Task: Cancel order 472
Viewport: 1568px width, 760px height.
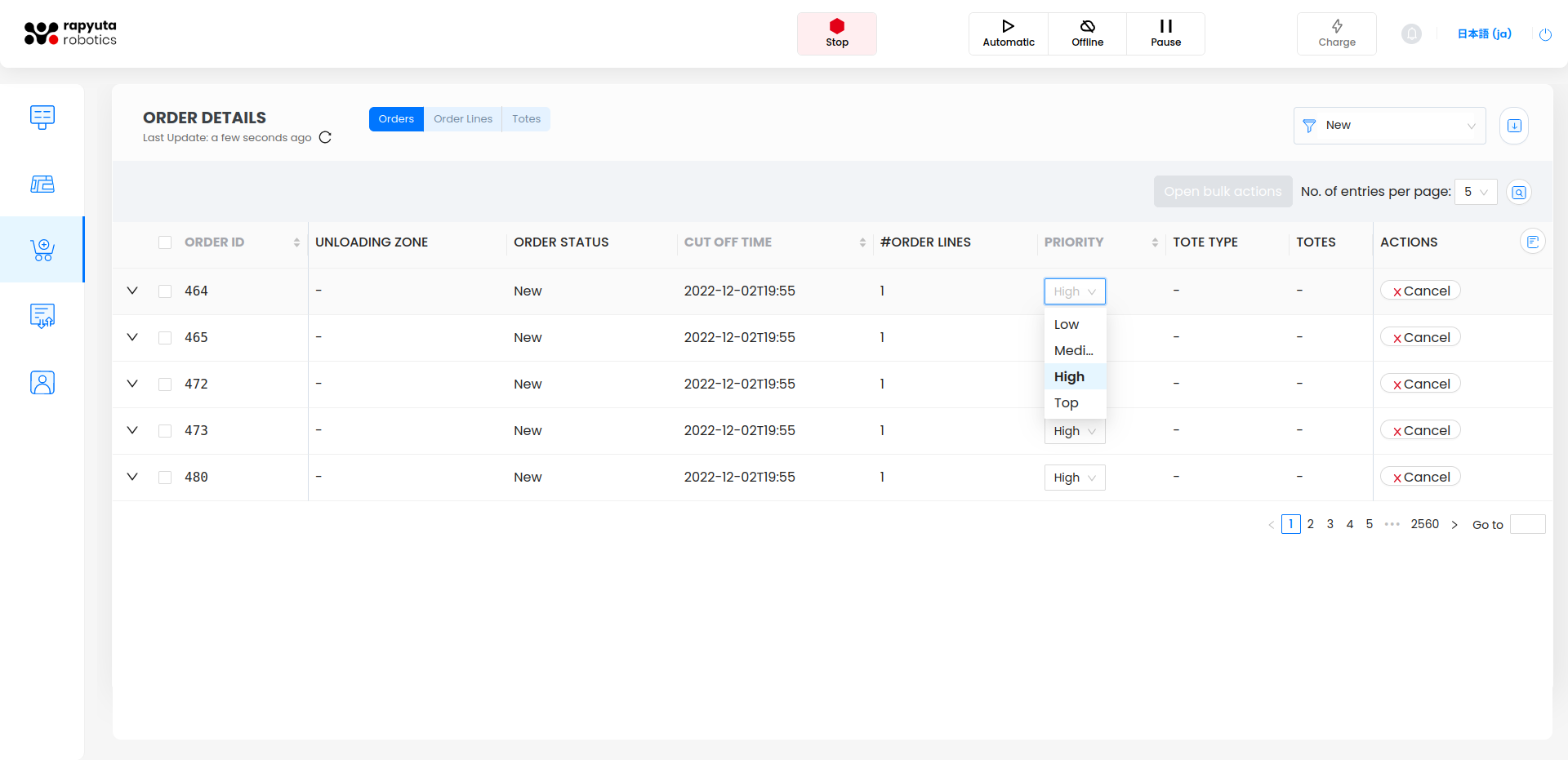Action: 1420,384
